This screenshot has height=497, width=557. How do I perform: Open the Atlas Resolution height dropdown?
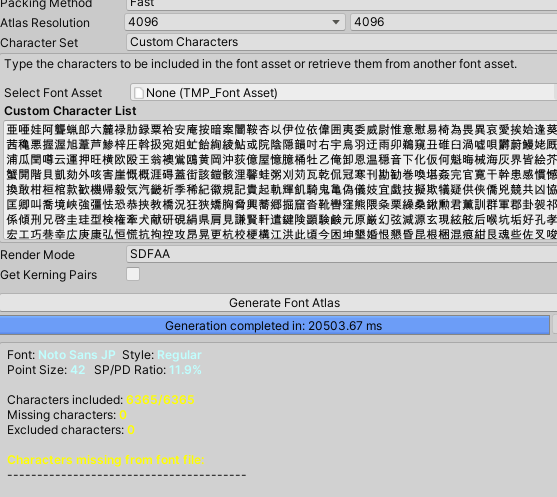[x=454, y=22]
